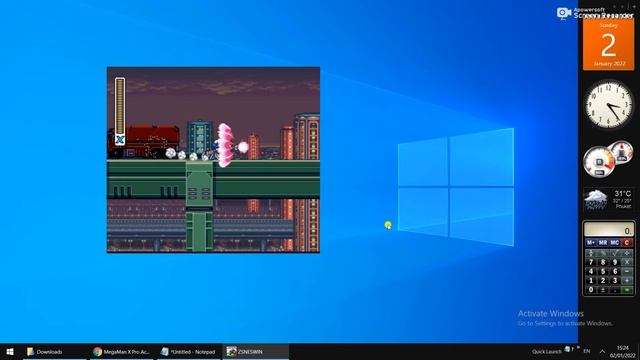Open the Windows Start menu

10,351
